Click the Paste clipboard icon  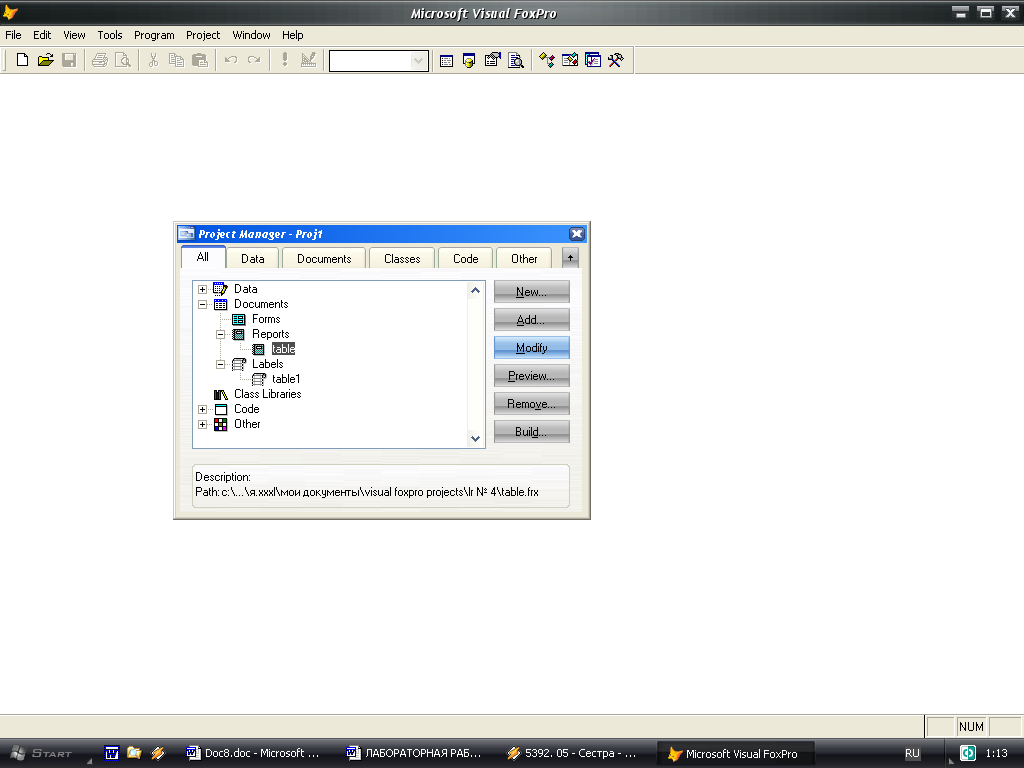pyautogui.click(x=200, y=60)
